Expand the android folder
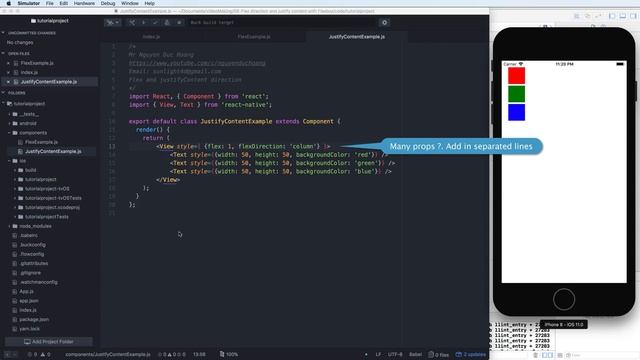 [x=9, y=123]
